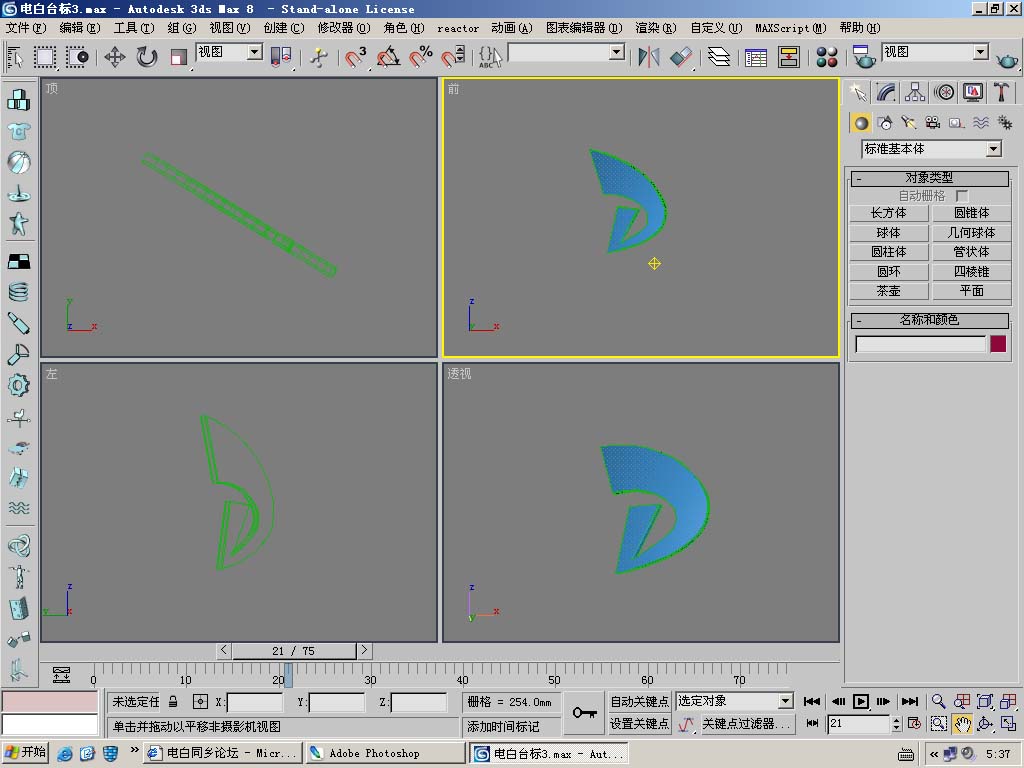Open the Material Editor icon
Screen dimensions: 1024x768
point(827,57)
